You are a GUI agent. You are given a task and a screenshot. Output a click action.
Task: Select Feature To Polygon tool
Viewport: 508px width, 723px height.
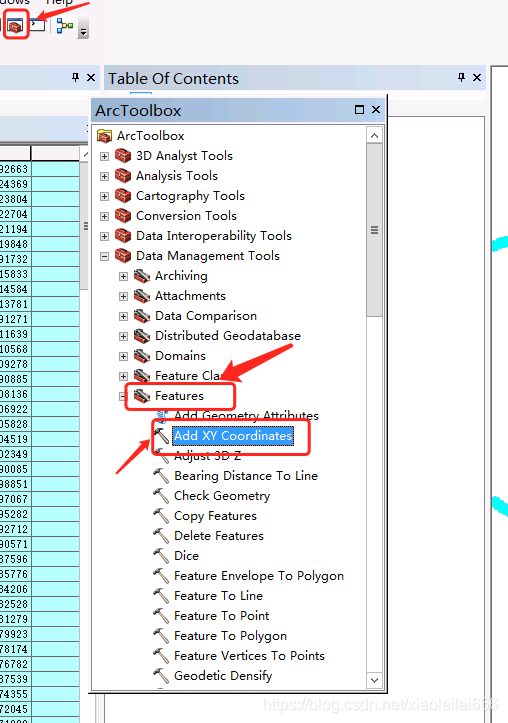(230, 636)
